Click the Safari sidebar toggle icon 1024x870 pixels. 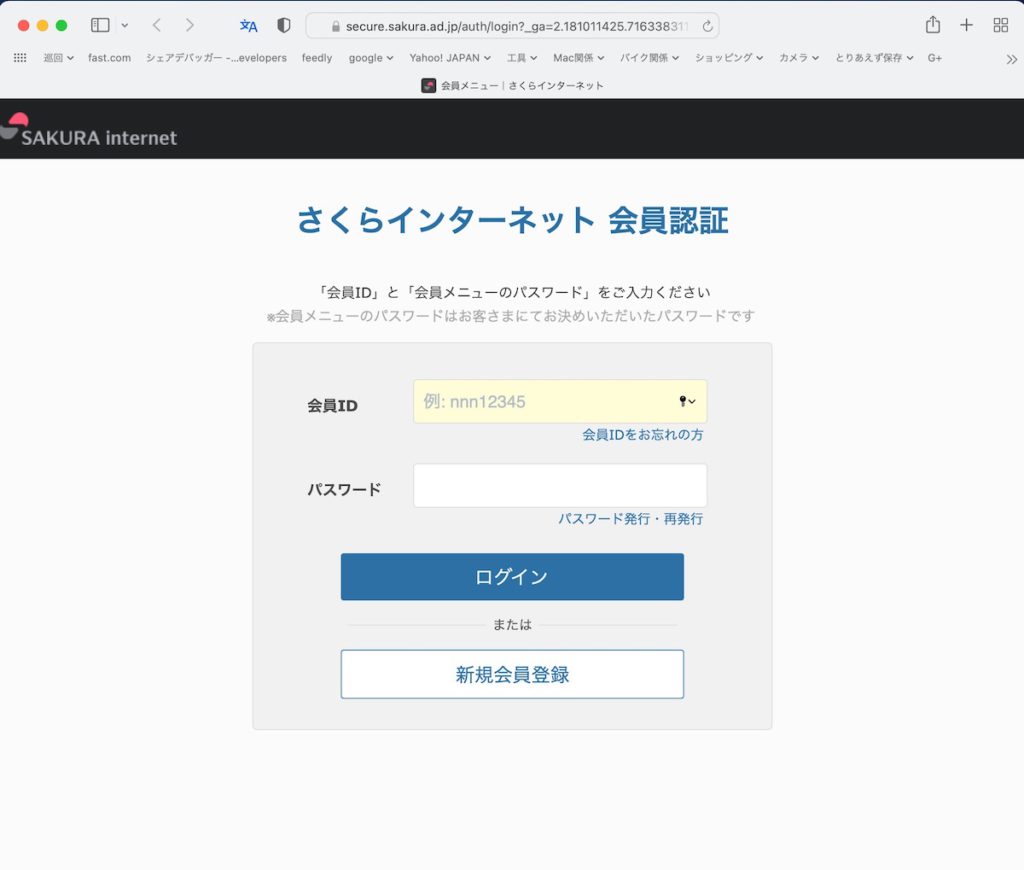[100, 25]
